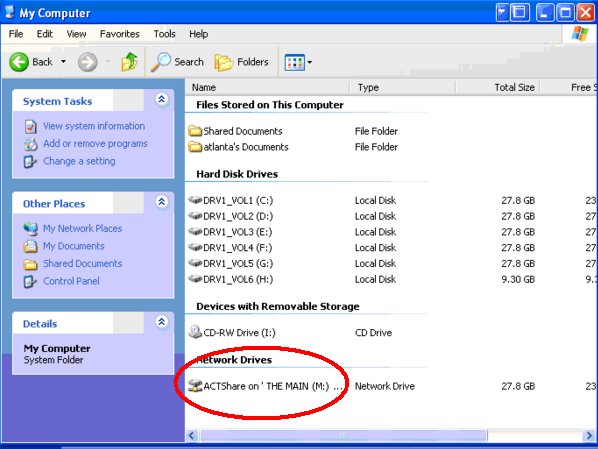Screen dimensions: 598x449
Task: Sort by the Total Size column header
Action: point(497,87)
